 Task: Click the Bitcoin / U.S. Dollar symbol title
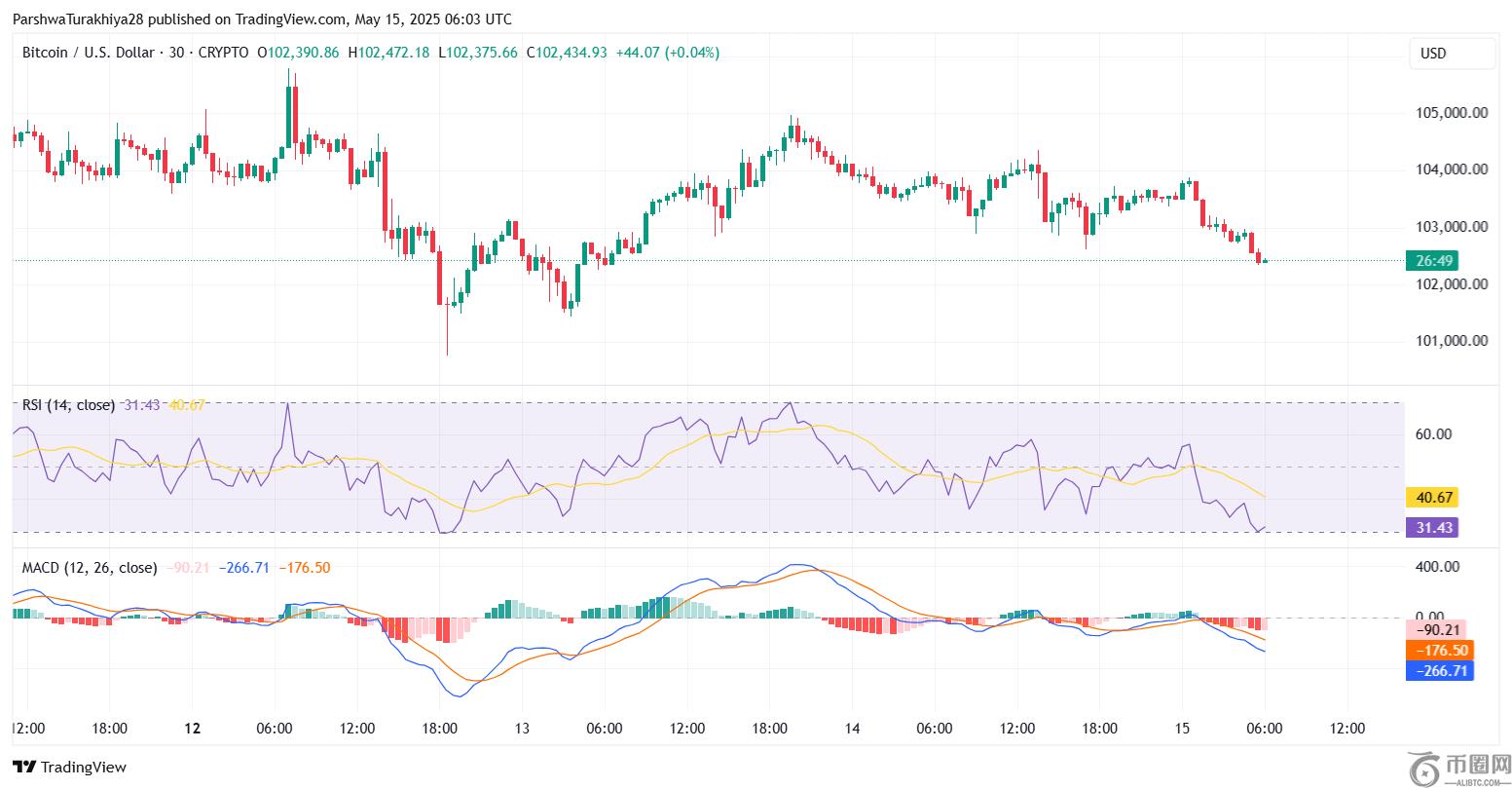(88, 53)
